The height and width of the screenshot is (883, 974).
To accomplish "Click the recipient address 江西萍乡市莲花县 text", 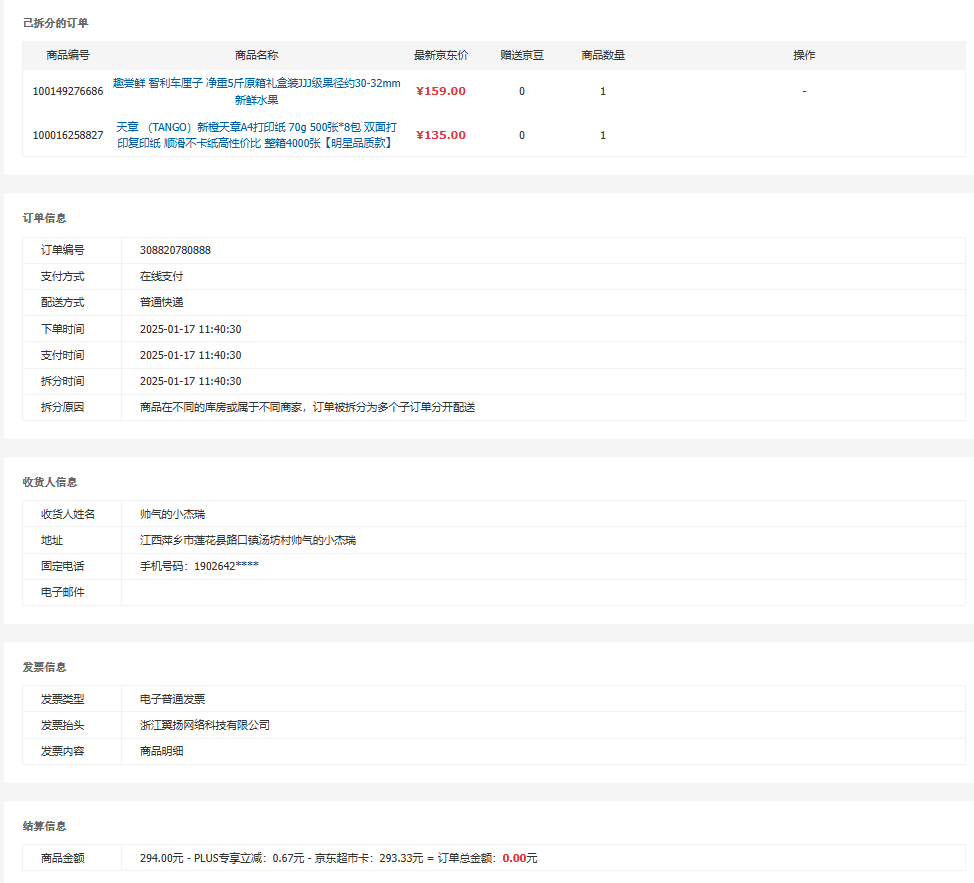I will tap(247, 540).
